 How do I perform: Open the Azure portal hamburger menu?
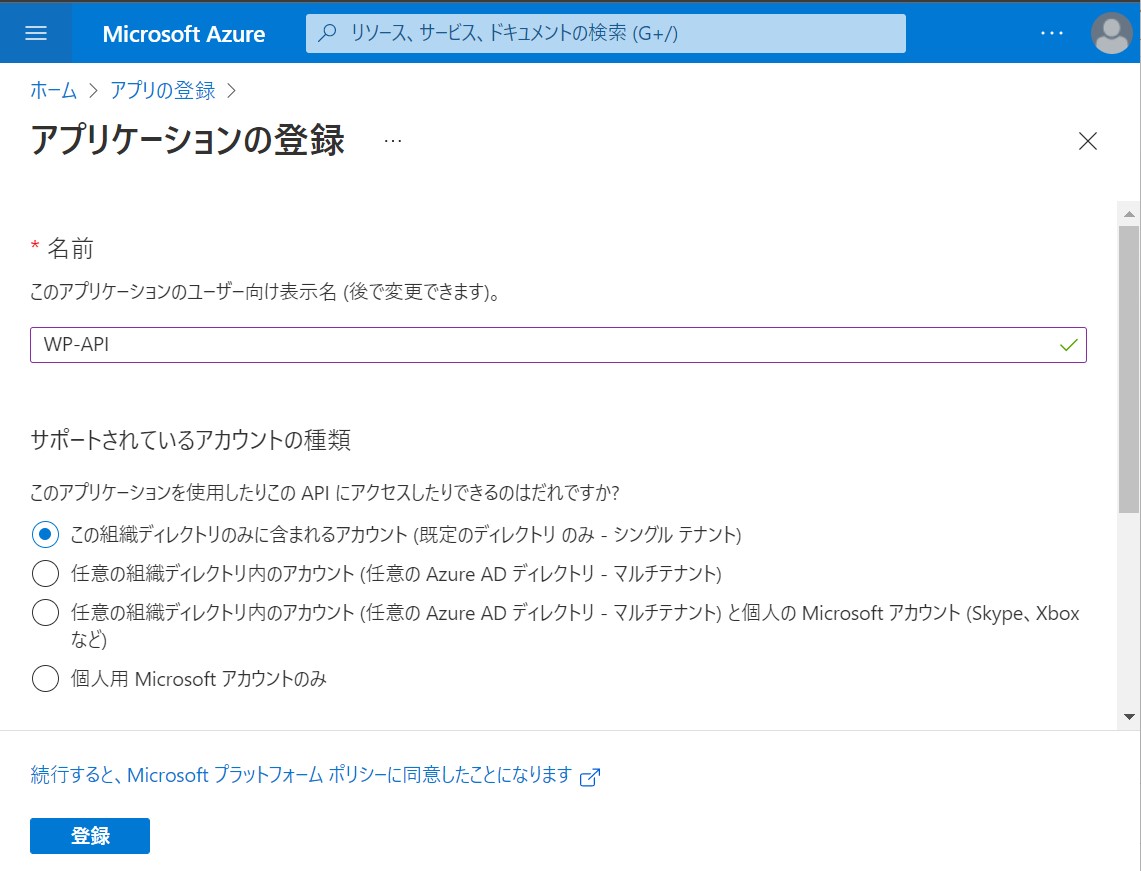click(x=36, y=33)
